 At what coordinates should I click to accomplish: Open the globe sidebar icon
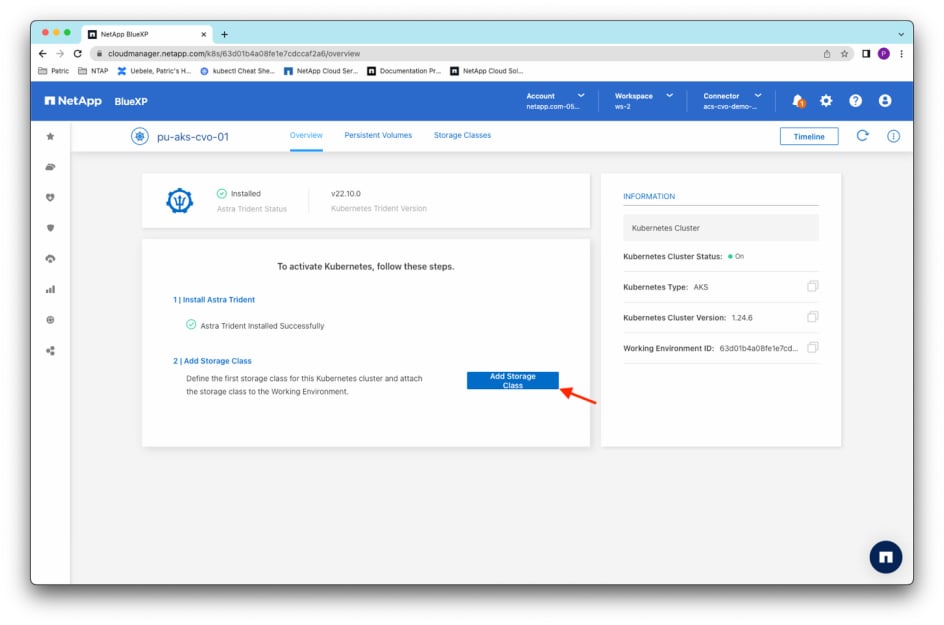point(51,320)
